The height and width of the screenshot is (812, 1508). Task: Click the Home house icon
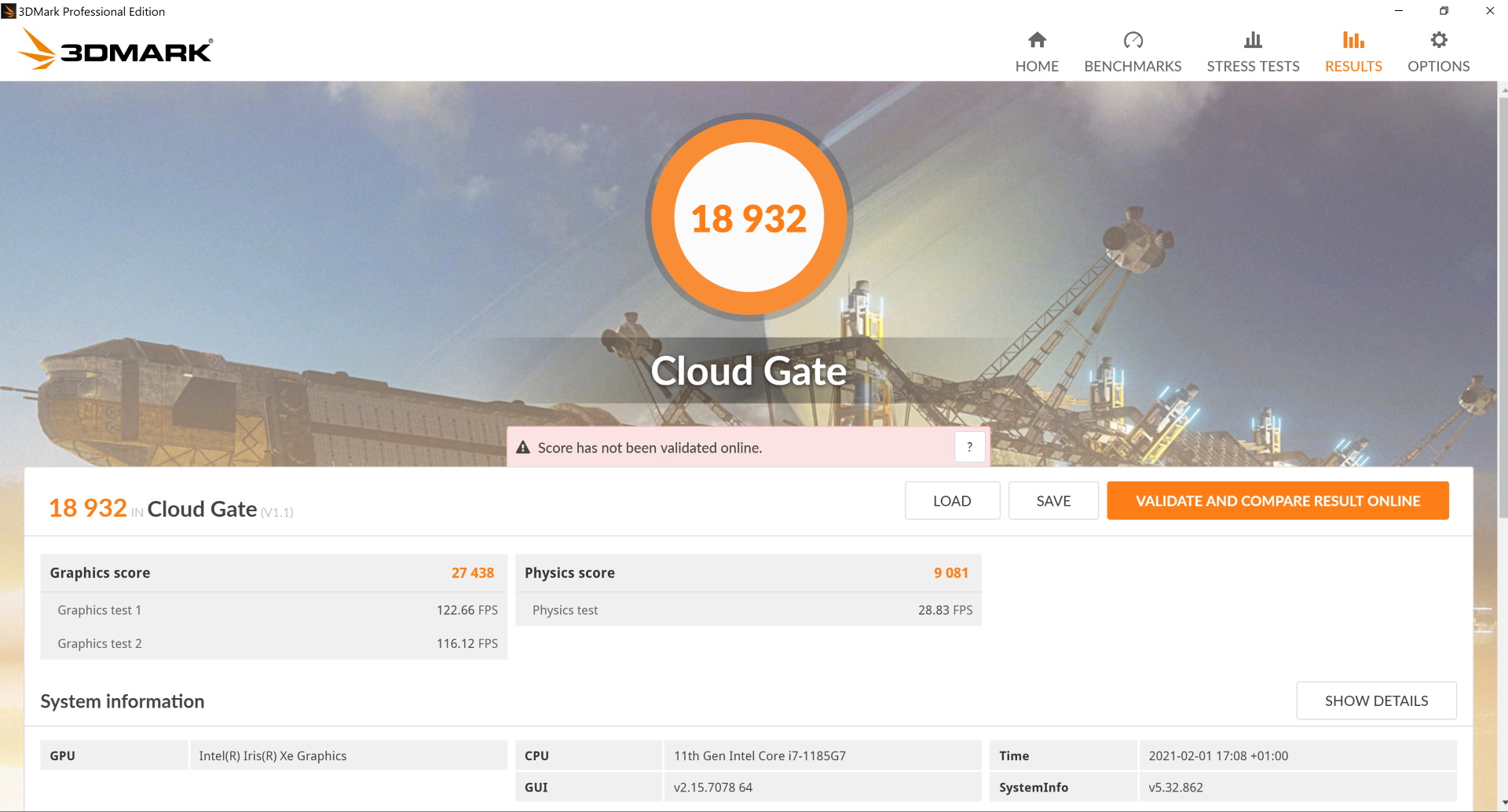tap(1037, 40)
